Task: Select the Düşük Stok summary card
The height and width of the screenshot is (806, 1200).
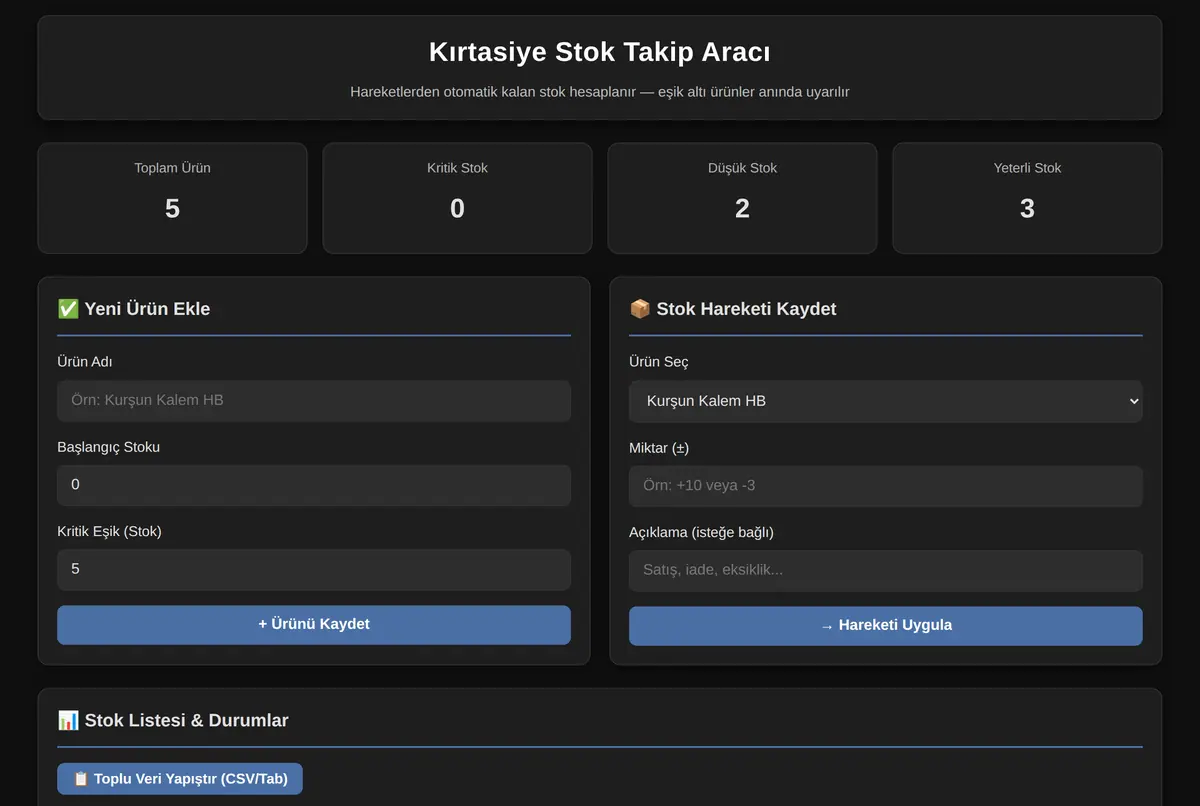Action: click(742, 198)
